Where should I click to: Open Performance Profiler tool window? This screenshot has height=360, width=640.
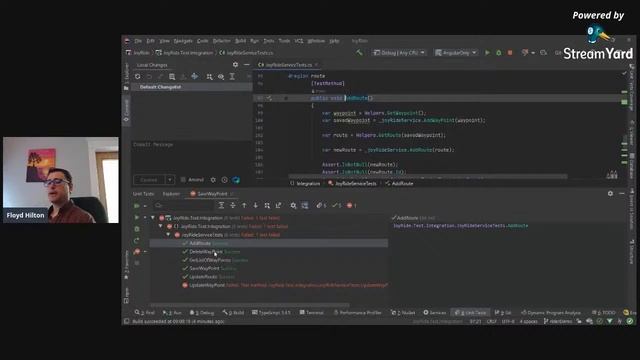(358, 313)
